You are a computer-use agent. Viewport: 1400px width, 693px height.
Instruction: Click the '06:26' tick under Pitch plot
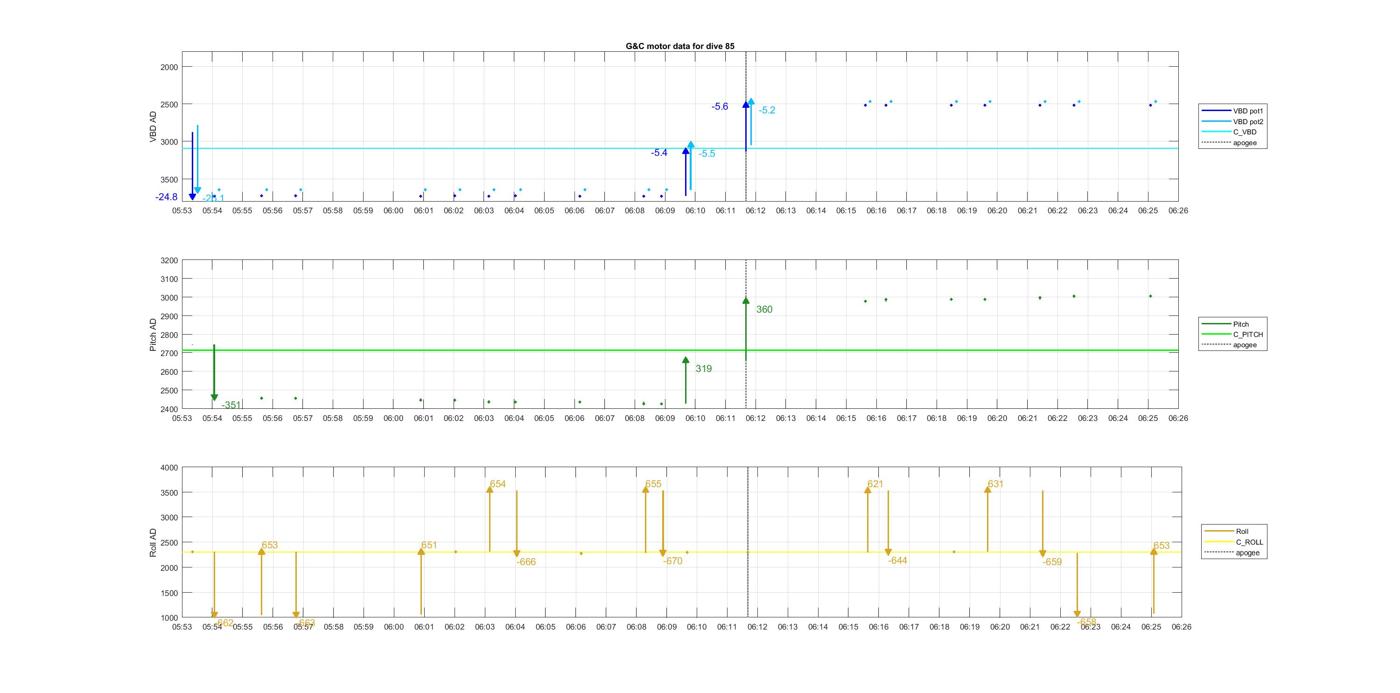(x=1178, y=418)
